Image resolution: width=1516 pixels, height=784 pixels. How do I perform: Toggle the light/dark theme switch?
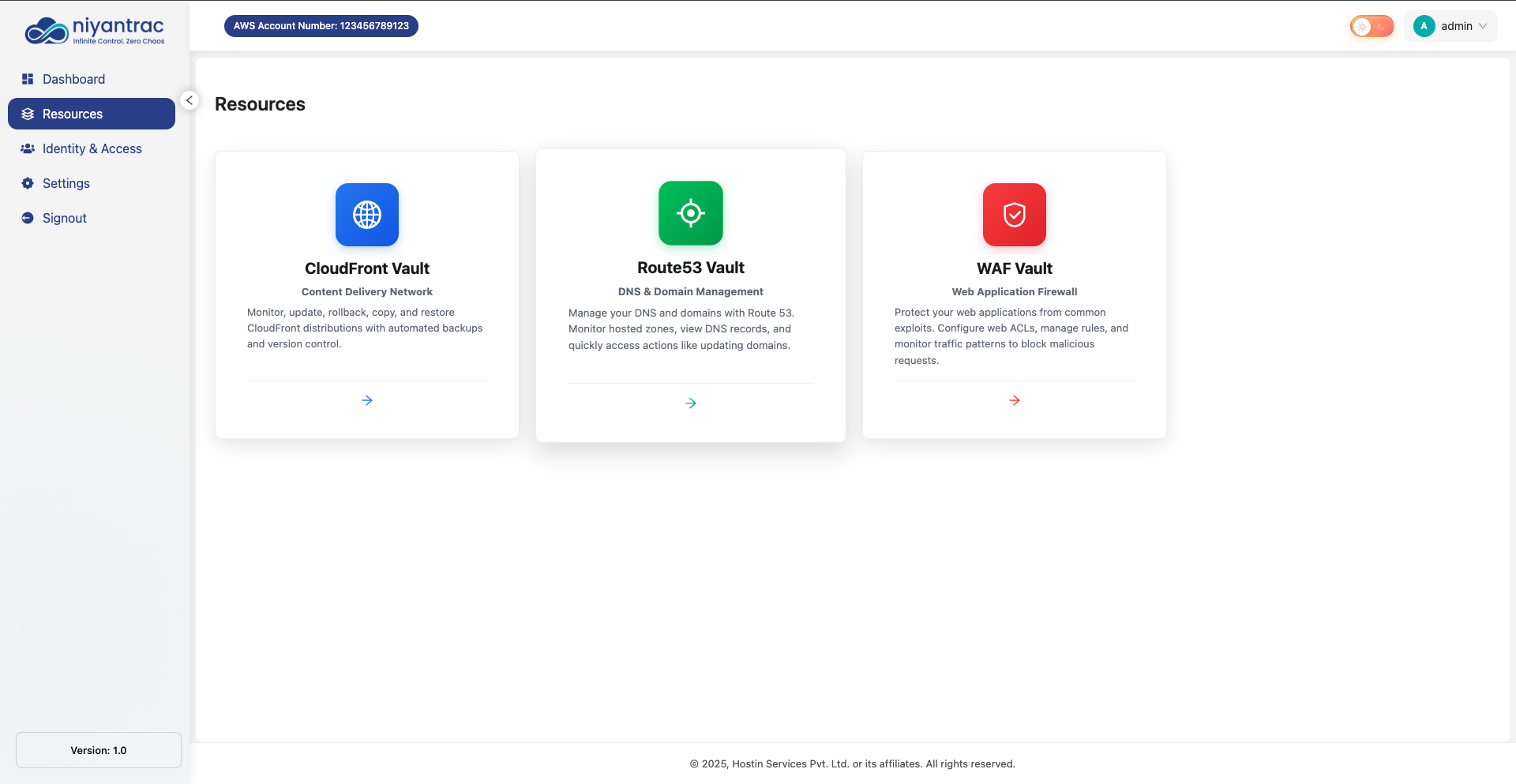pyautogui.click(x=1372, y=26)
